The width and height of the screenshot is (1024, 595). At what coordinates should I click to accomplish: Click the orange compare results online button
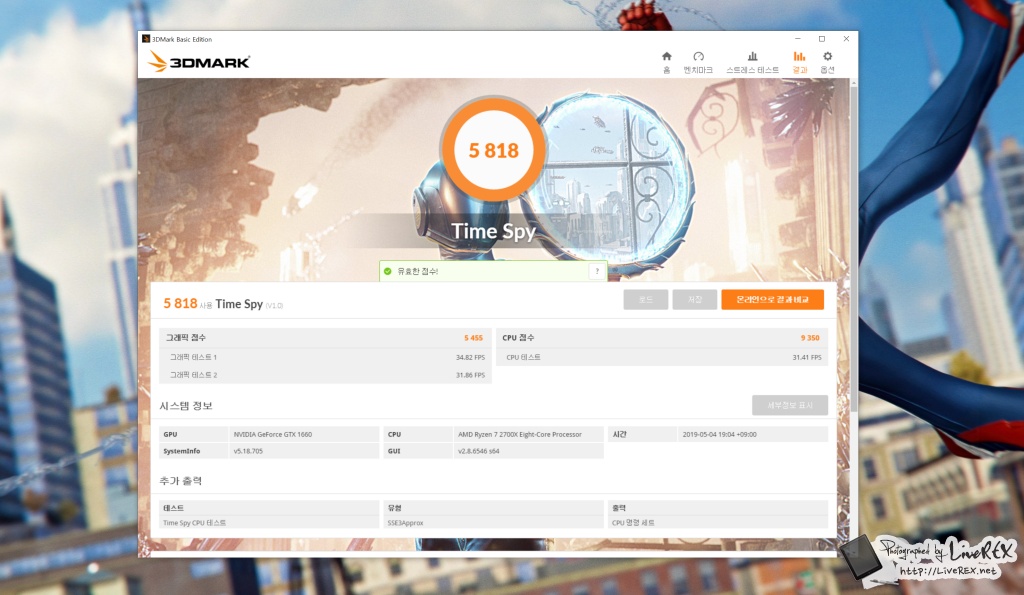(x=772, y=299)
